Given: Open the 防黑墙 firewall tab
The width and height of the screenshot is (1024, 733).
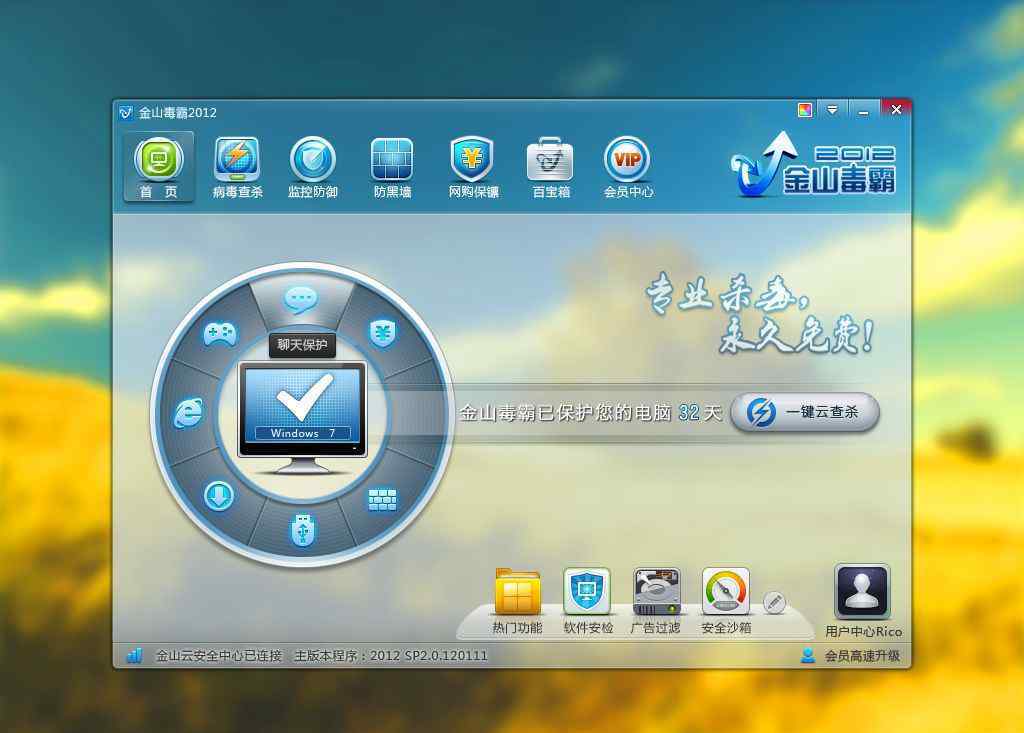Looking at the screenshot, I should point(392,167).
